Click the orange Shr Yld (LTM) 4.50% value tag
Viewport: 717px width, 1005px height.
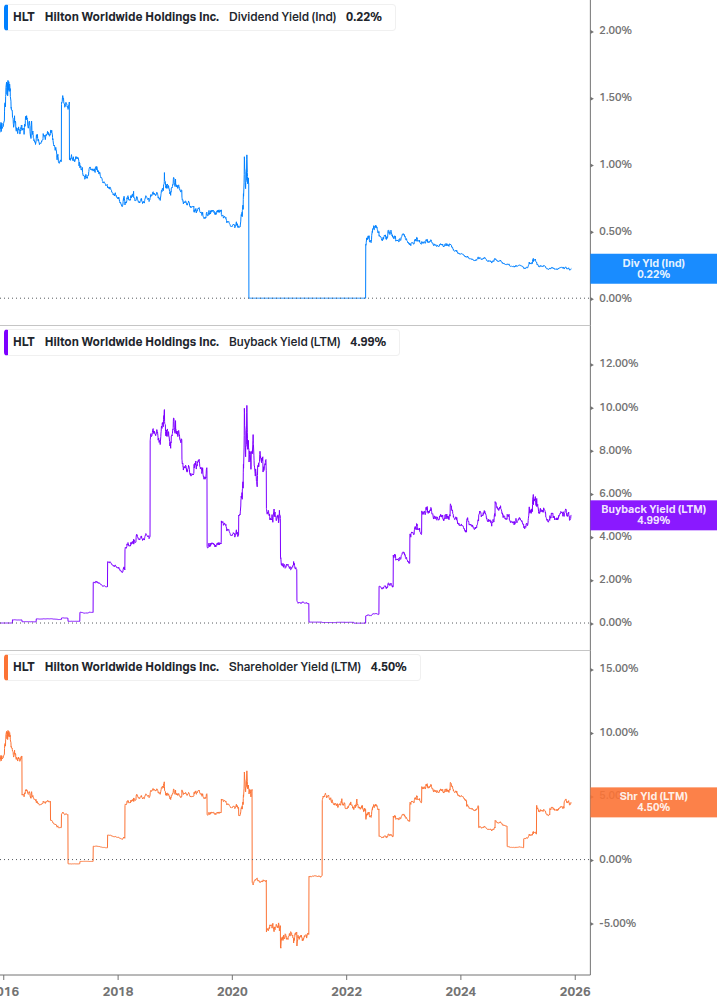tap(654, 802)
